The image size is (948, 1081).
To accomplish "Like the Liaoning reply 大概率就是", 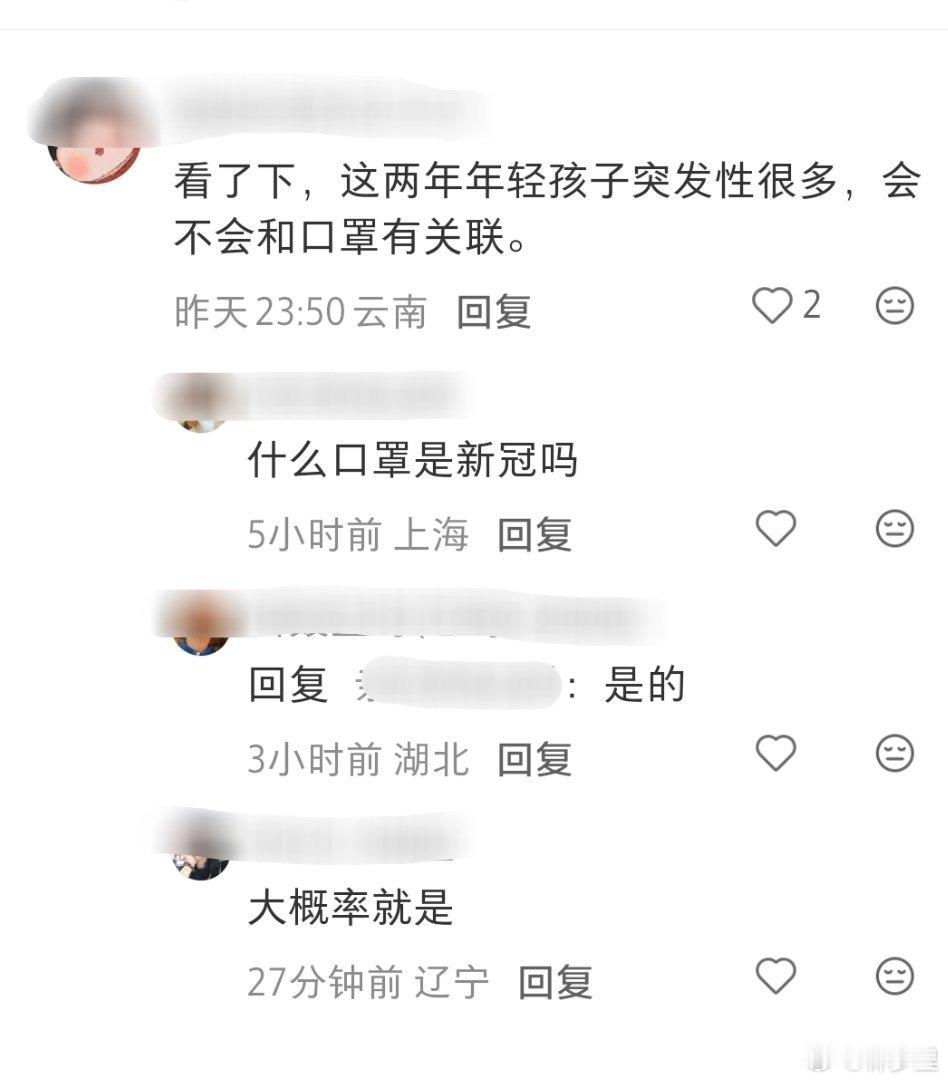I will (x=776, y=976).
